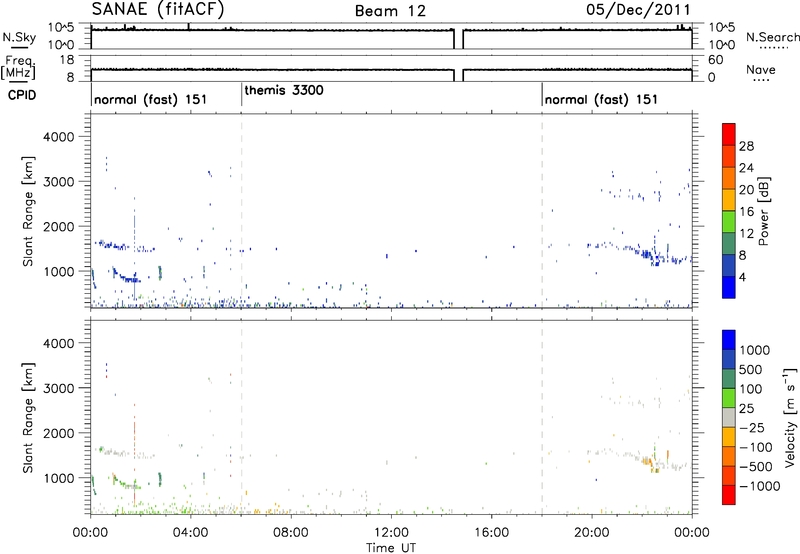Click the 'Nave' legend label
This screenshot has width=800, height=554.
761,70
